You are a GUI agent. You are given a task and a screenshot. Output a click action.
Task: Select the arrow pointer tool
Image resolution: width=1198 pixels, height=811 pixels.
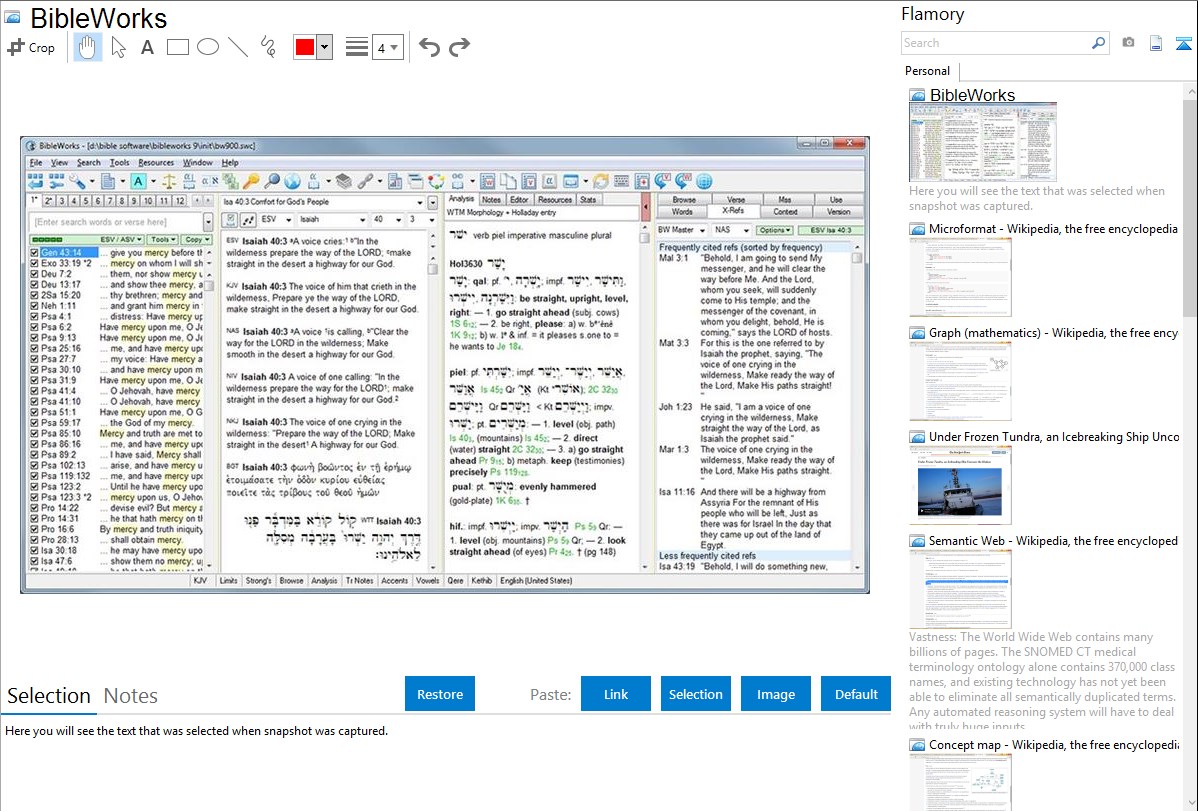(118, 47)
